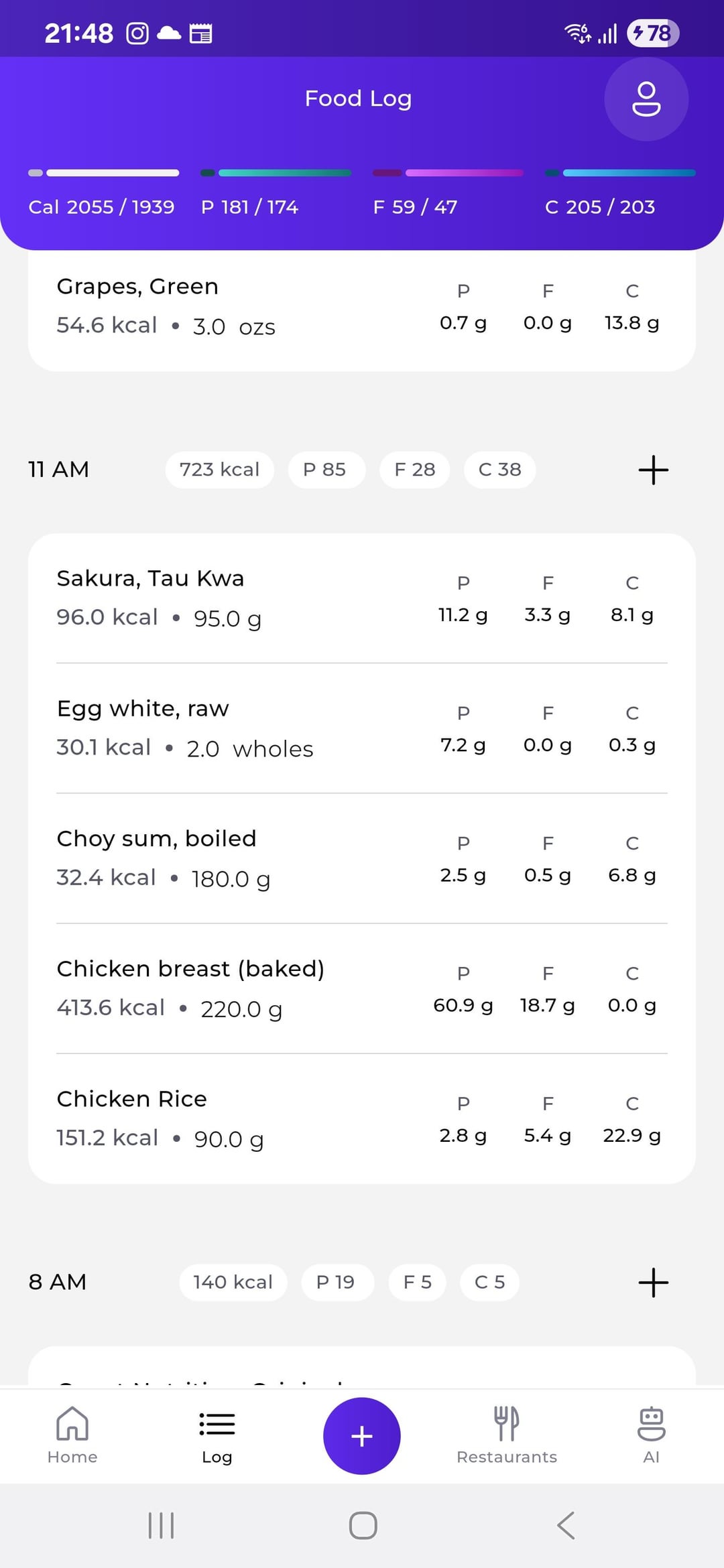Screen dimensions: 724x1568
Task: Open the user profile icon
Action: pyautogui.click(x=646, y=99)
